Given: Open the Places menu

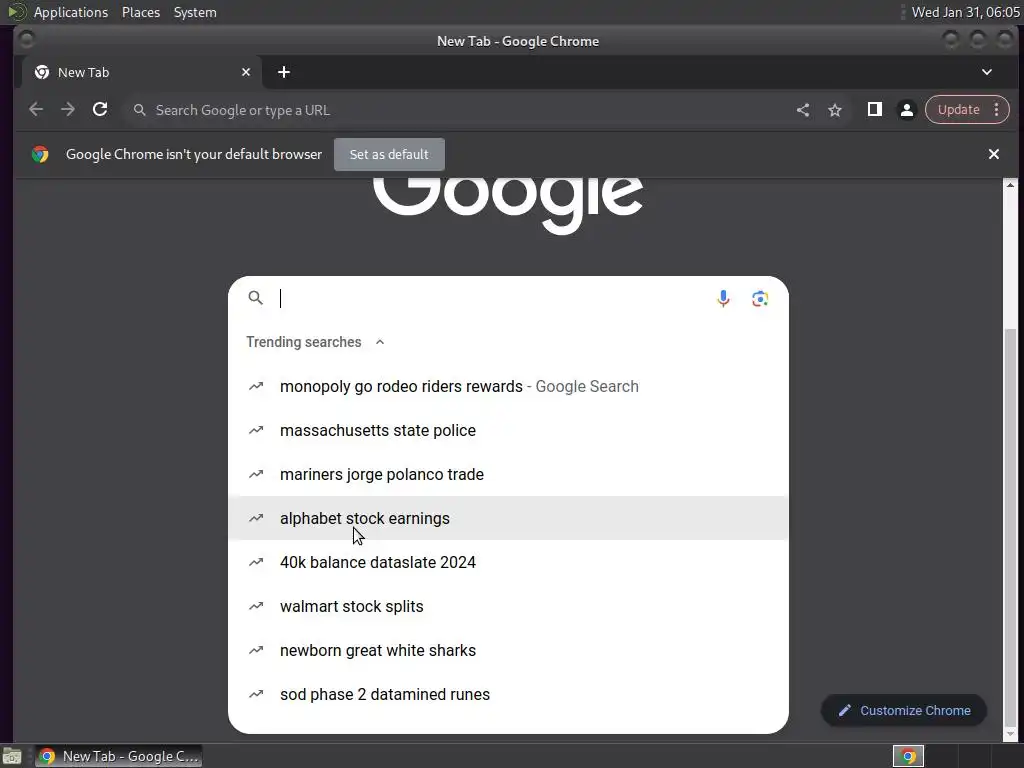Looking at the screenshot, I should click(141, 12).
